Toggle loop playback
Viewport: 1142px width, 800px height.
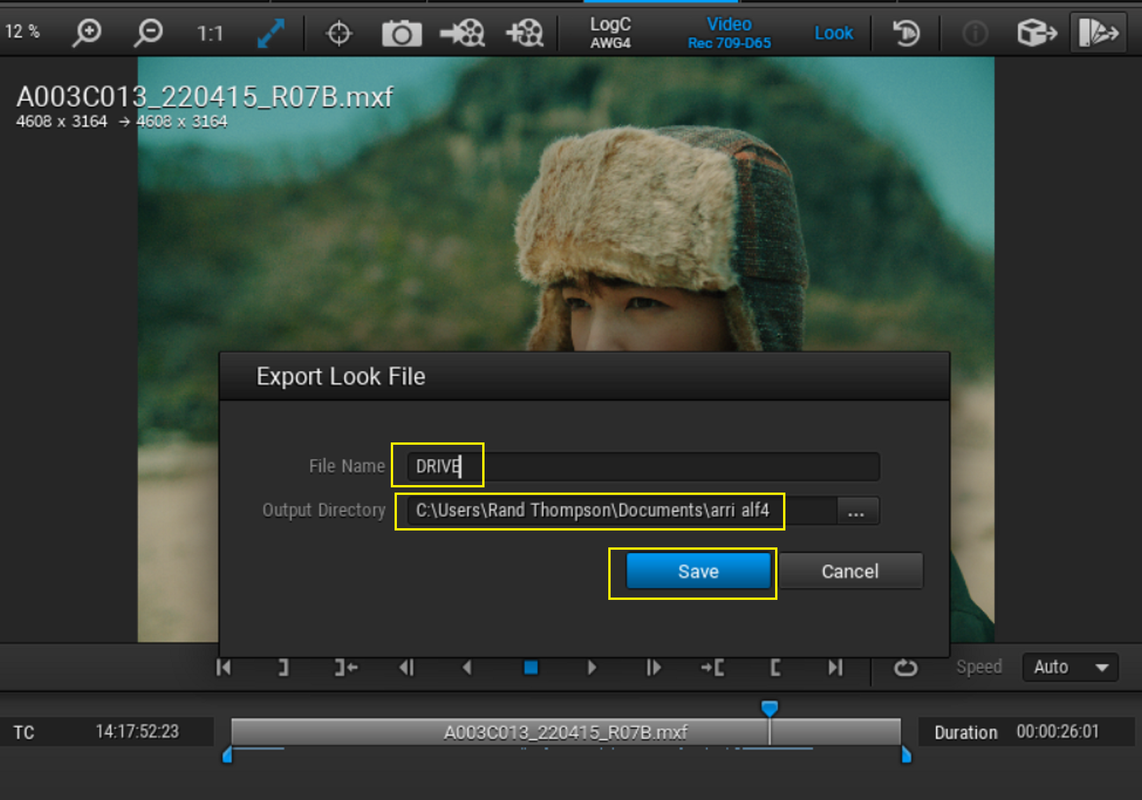906,667
